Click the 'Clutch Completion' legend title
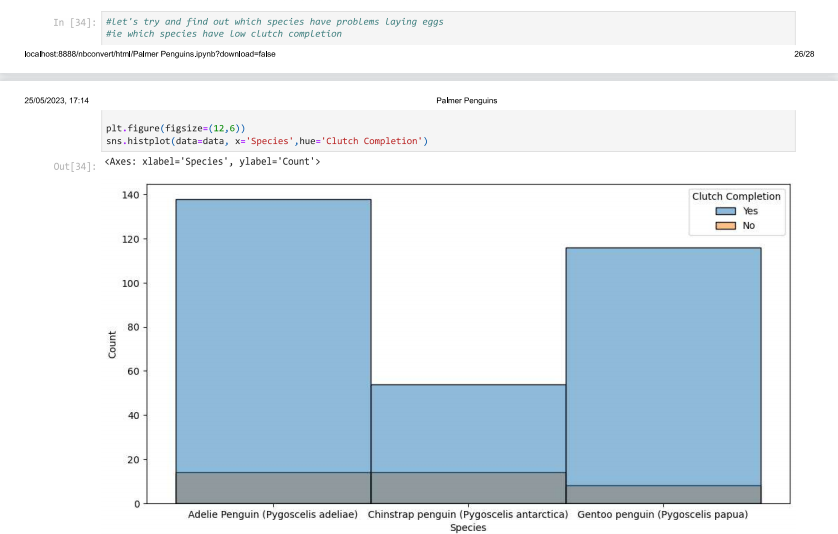 tap(736, 196)
